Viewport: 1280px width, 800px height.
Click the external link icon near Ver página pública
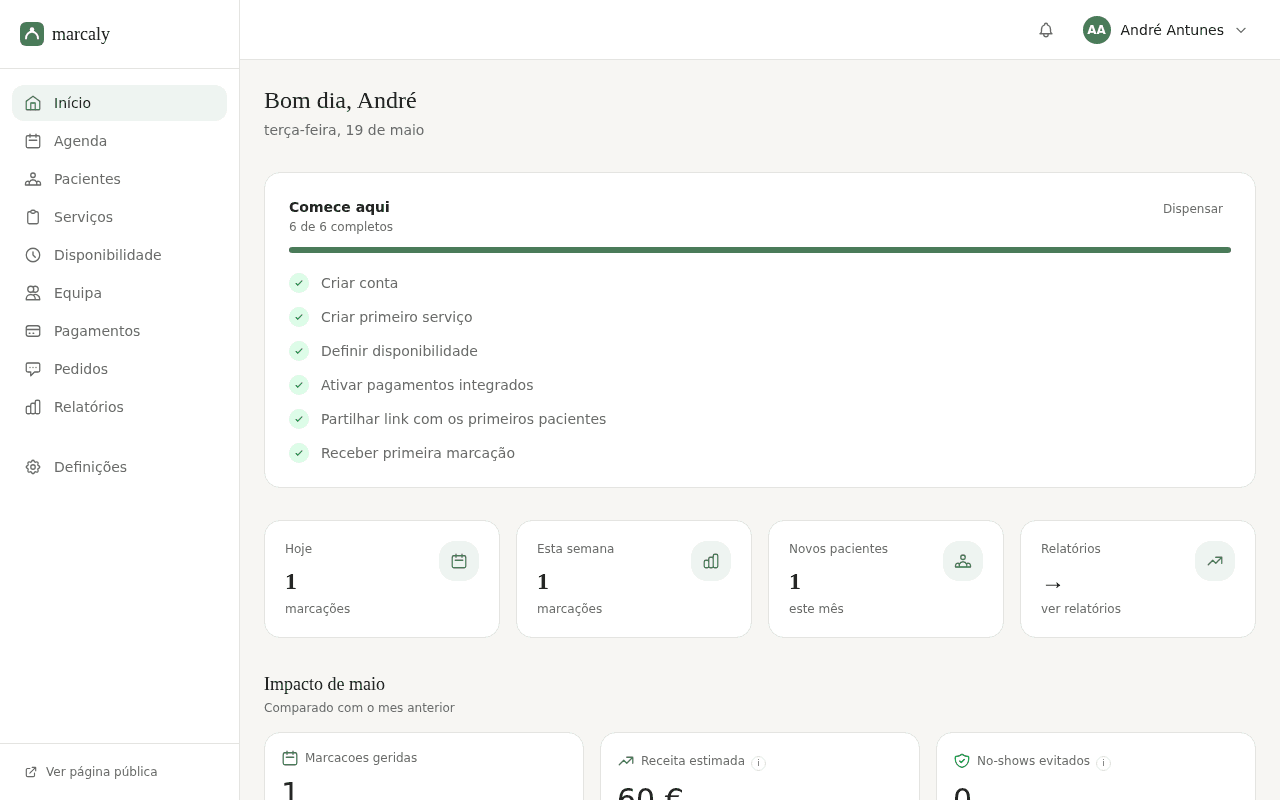click(x=31, y=772)
